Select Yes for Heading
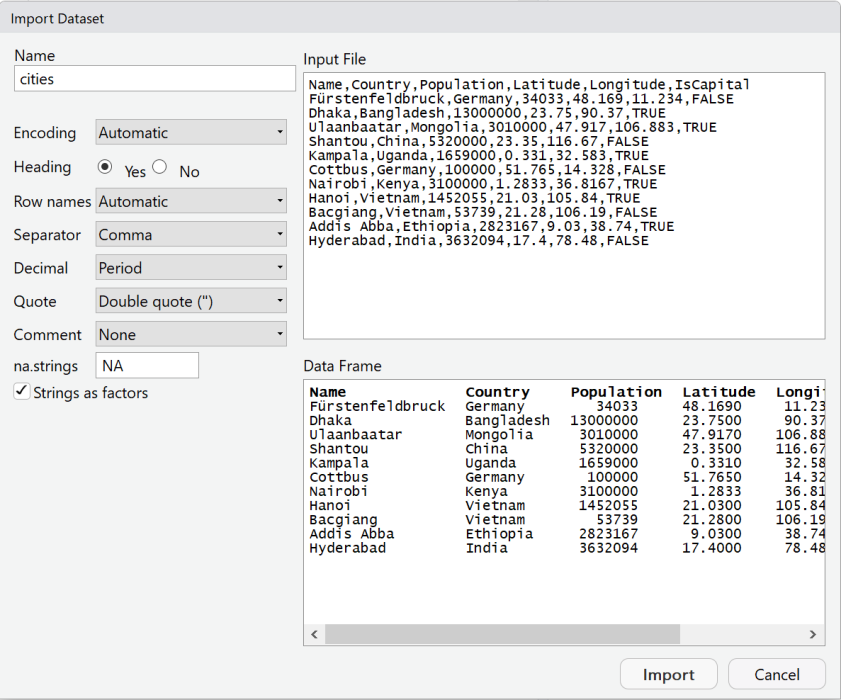 pyautogui.click(x=105, y=167)
